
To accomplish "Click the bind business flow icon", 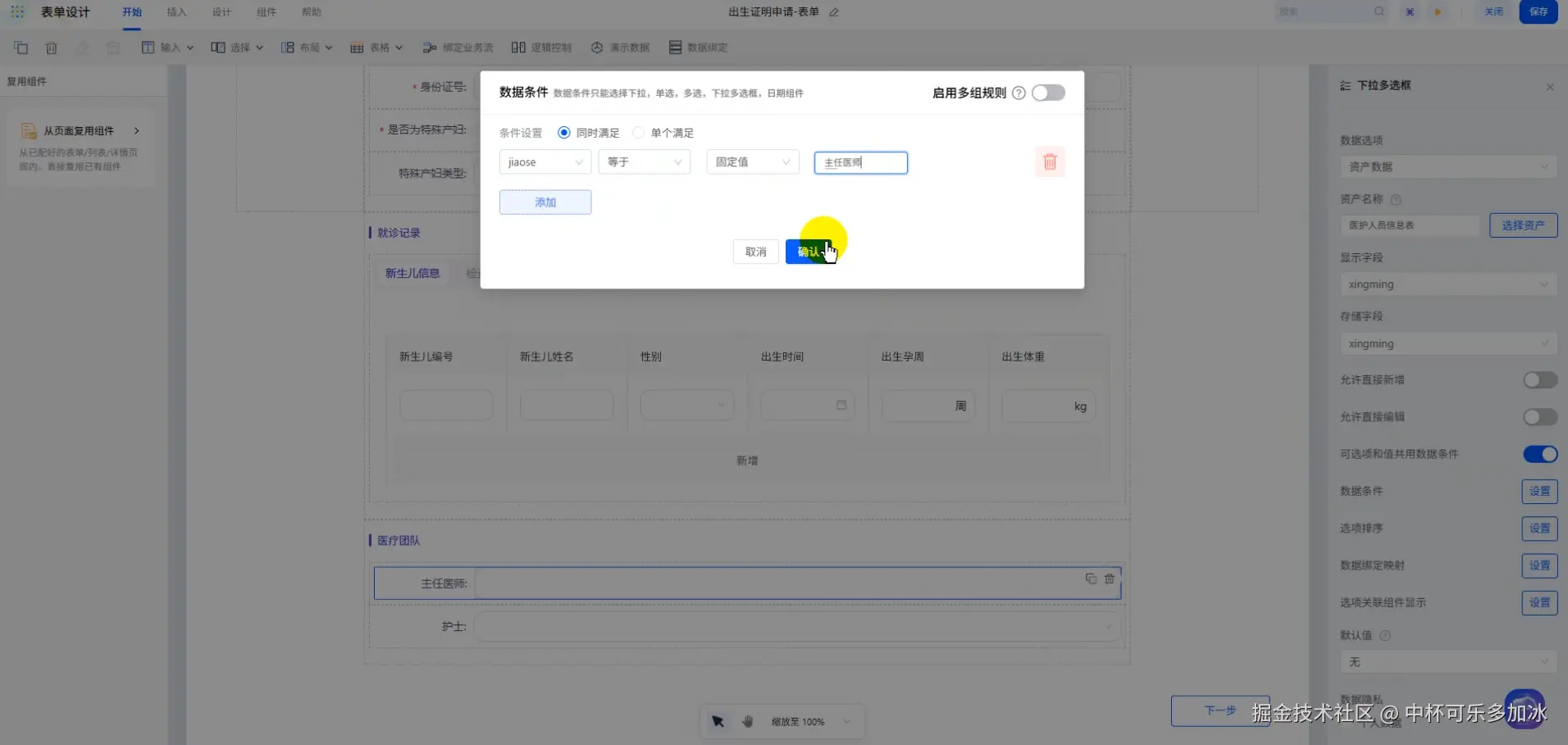I will click(x=430, y=48).
